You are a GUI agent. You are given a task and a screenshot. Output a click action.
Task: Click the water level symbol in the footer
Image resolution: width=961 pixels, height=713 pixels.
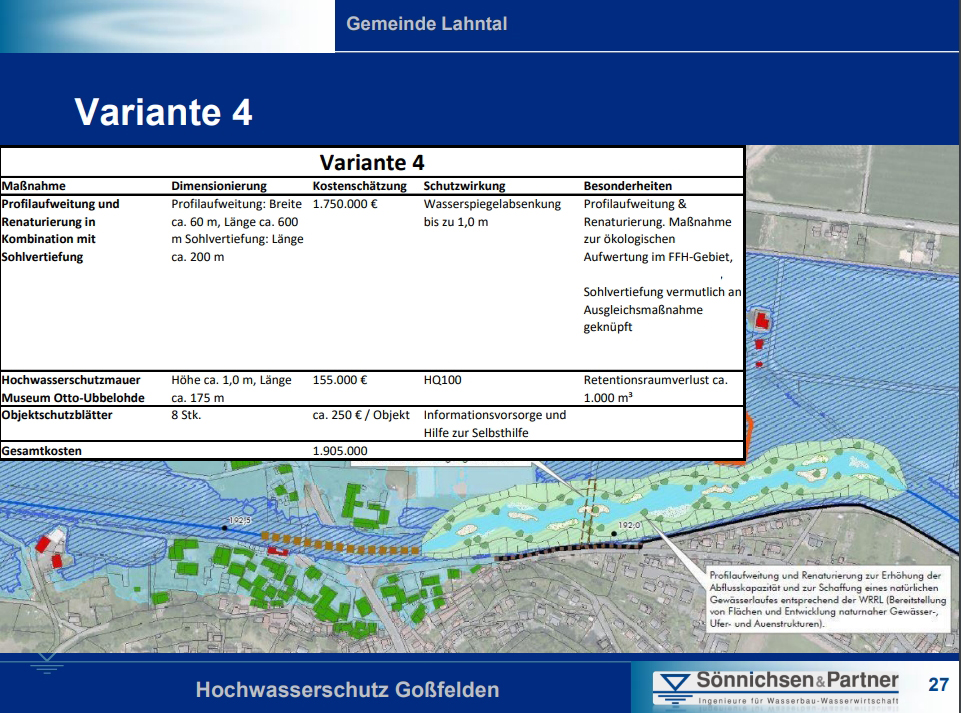(43, 664)
